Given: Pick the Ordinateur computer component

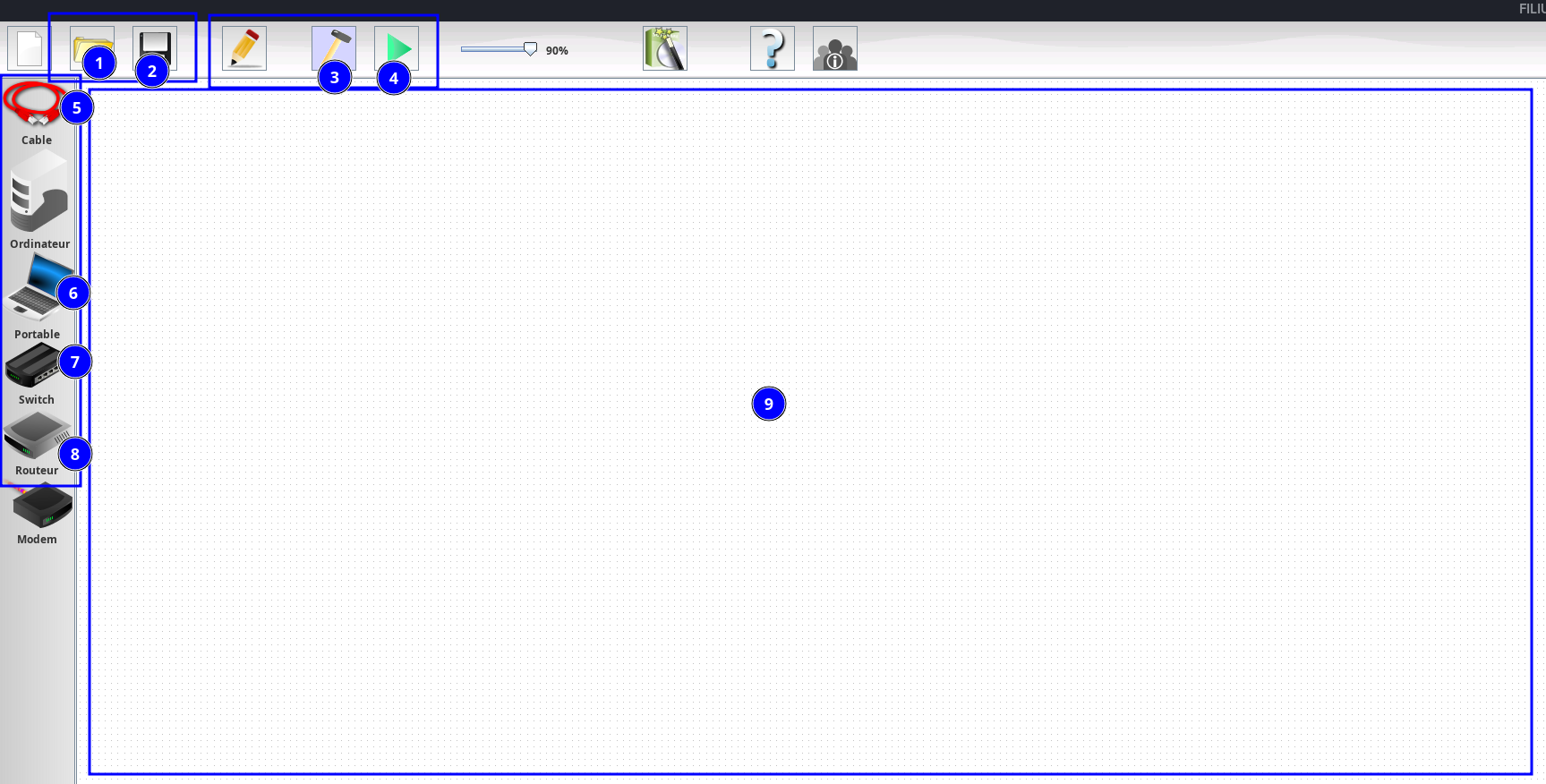Looking at the screenshot, I should (x=39, y=200).
